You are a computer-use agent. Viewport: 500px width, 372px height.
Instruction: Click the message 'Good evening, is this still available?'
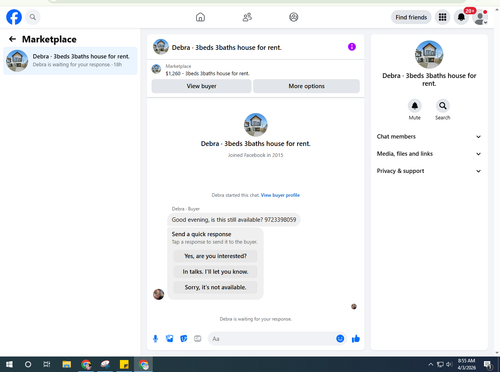click(x=234, y=220)
